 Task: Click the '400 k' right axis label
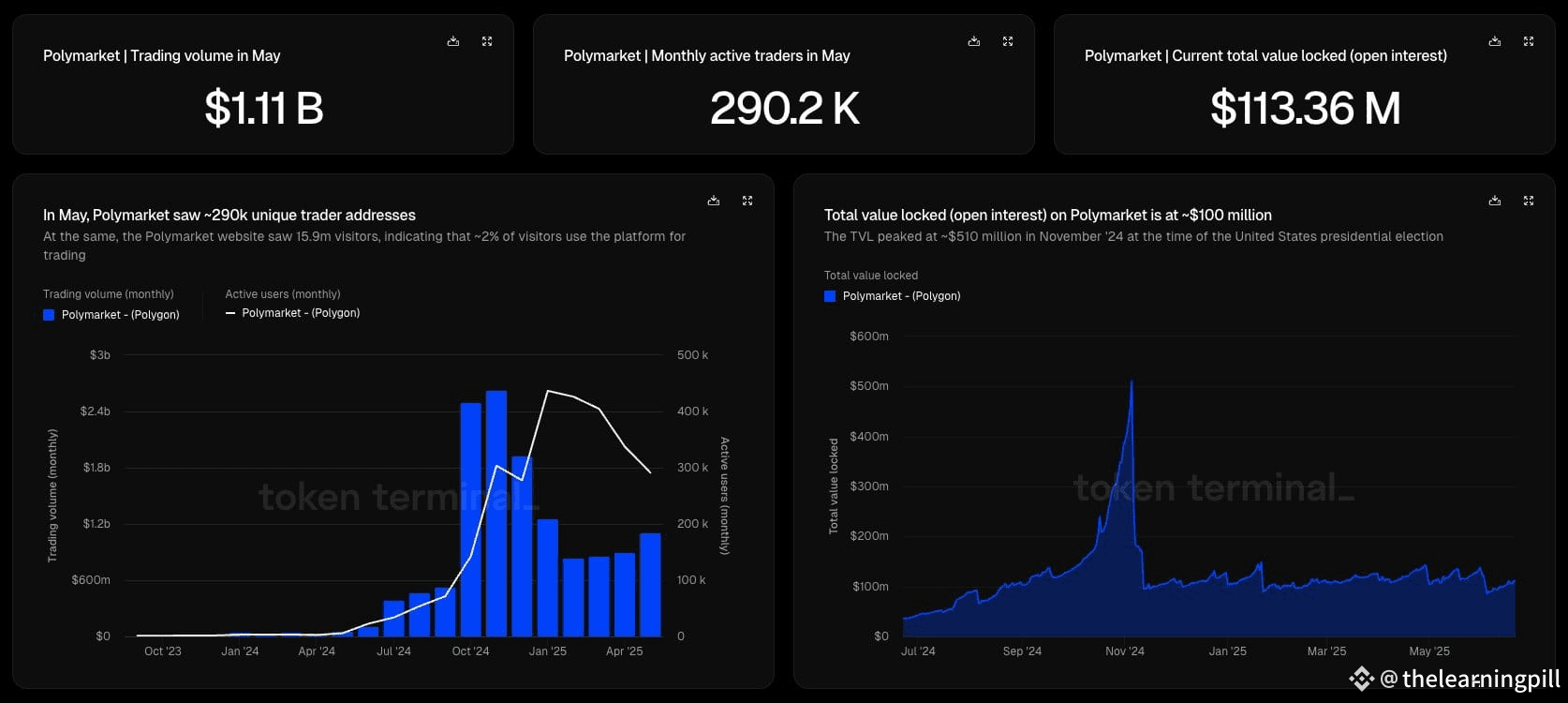coord(692,411)
